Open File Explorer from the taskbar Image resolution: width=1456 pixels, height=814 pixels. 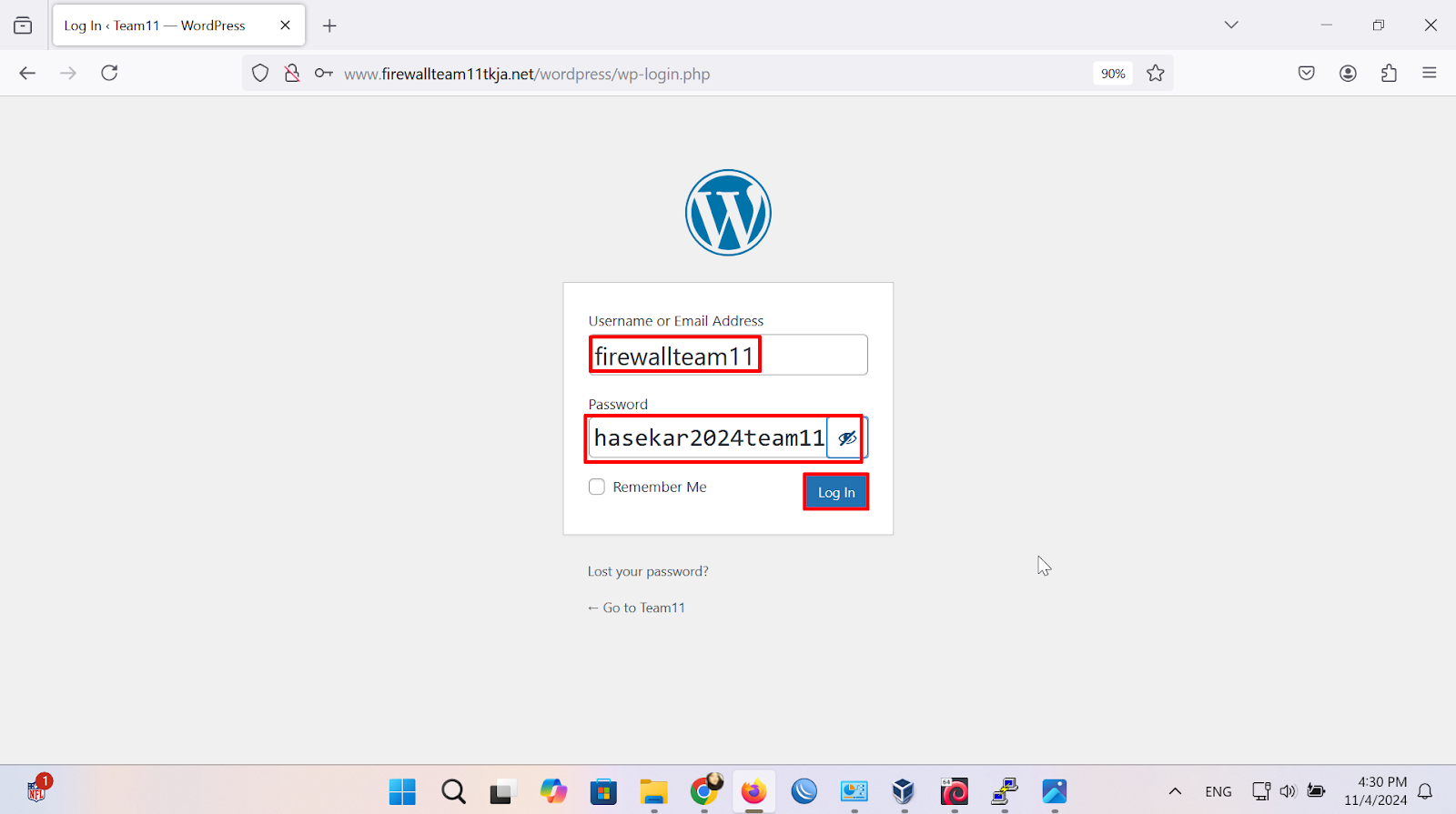653,791
